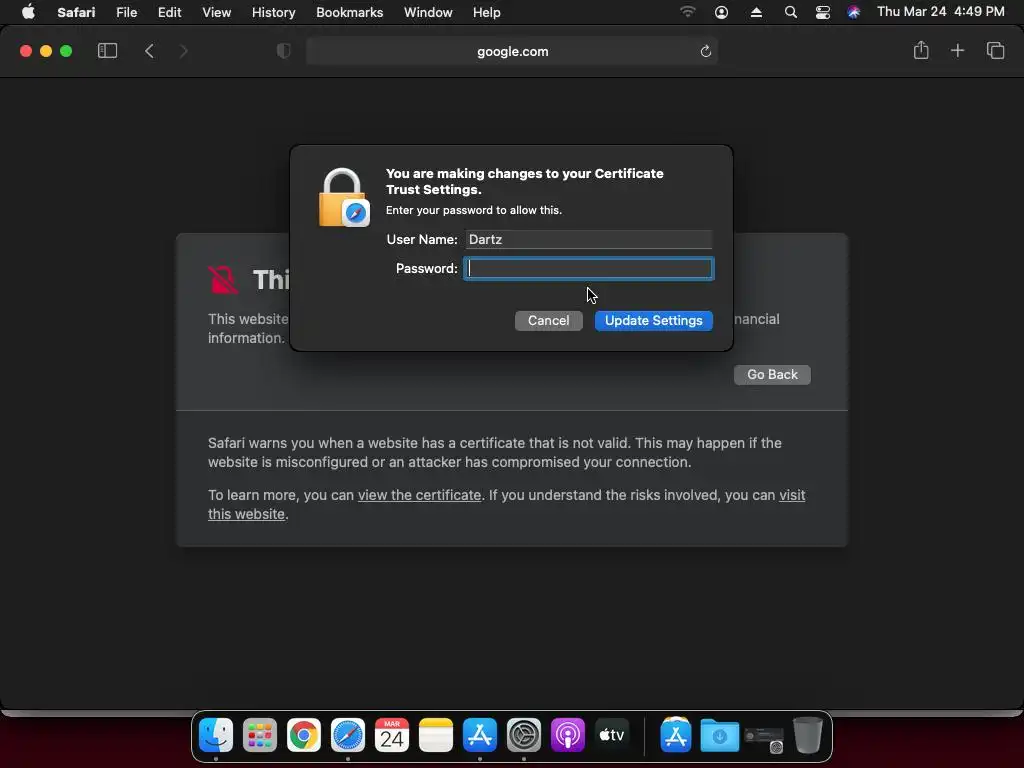Click the minimized screenshot window in Dock
The image size is (1024, 768).
pyautogui.click(x=763, y=739)
